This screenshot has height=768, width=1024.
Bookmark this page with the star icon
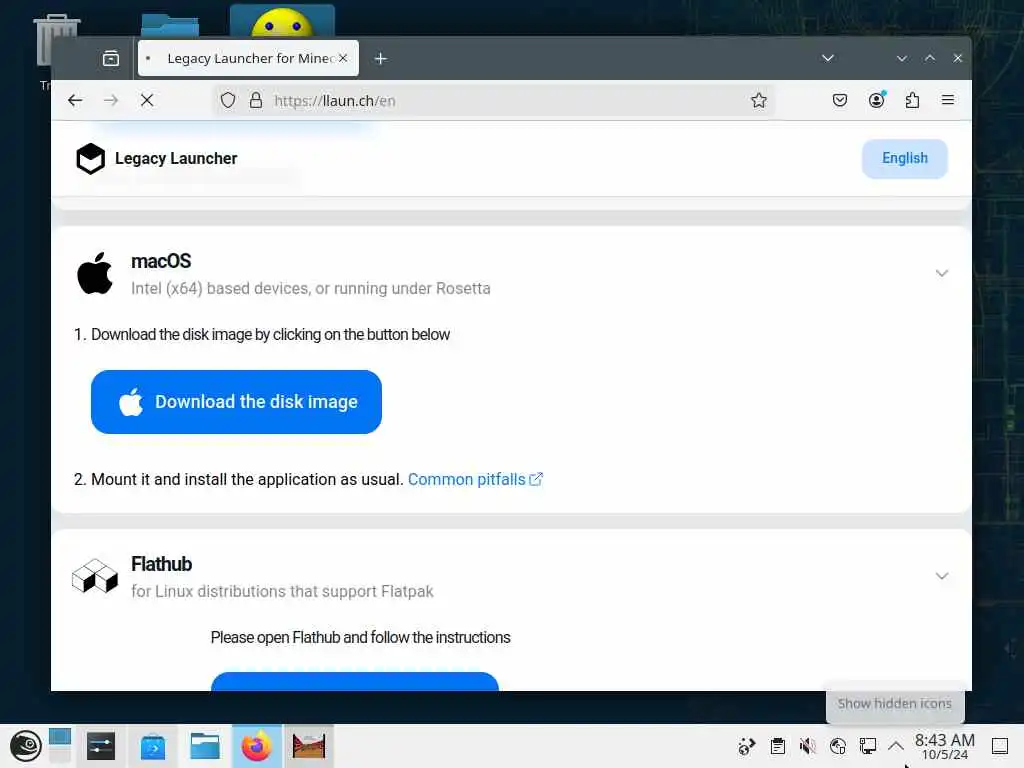tap(758, 101)
